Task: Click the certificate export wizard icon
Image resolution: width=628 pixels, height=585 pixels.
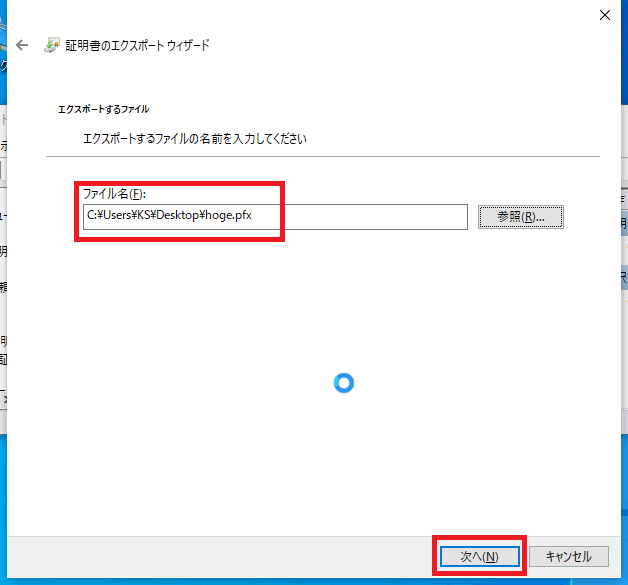Action: (52, 45)
